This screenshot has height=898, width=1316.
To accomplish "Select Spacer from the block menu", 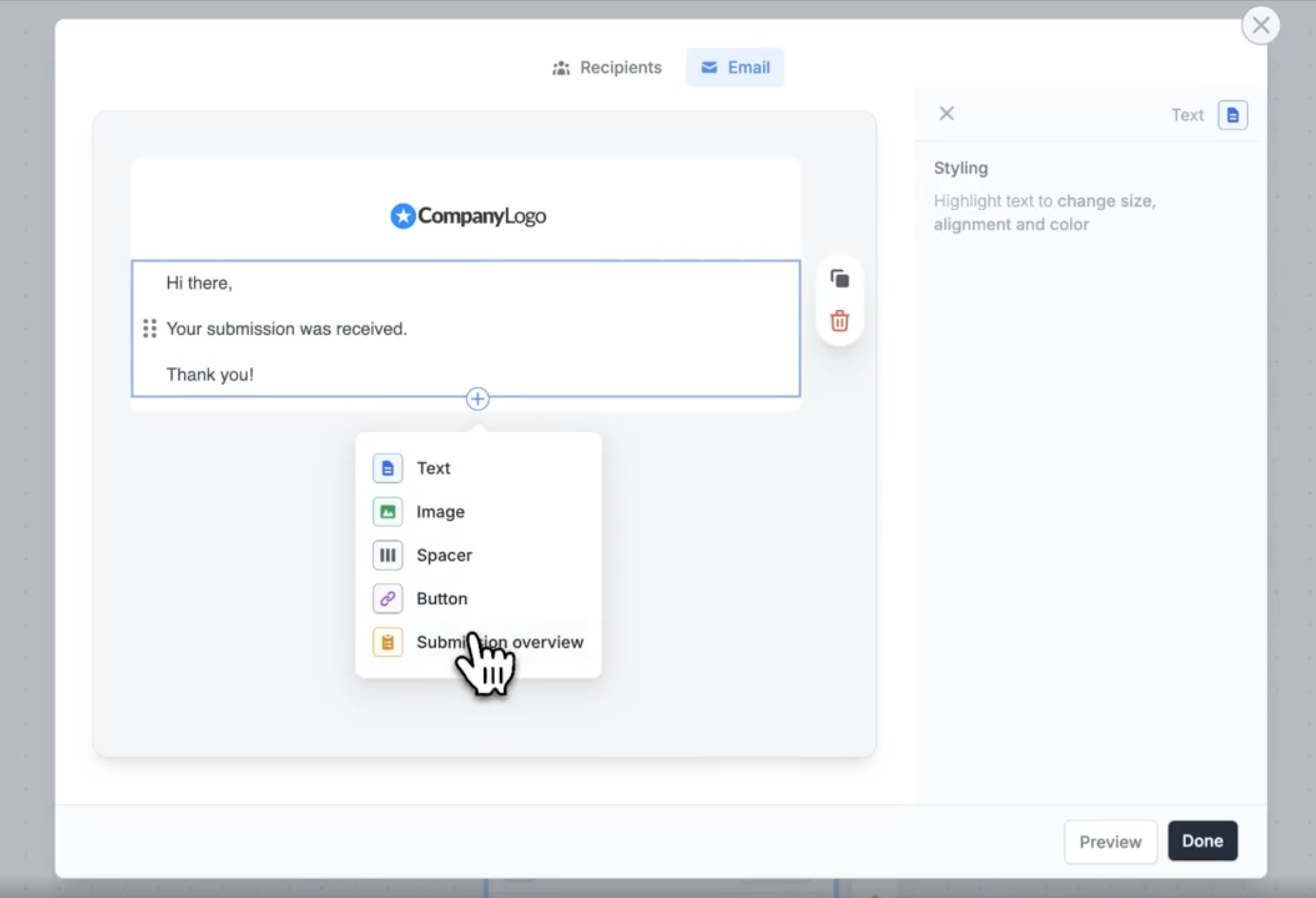I will click(444, 556).
